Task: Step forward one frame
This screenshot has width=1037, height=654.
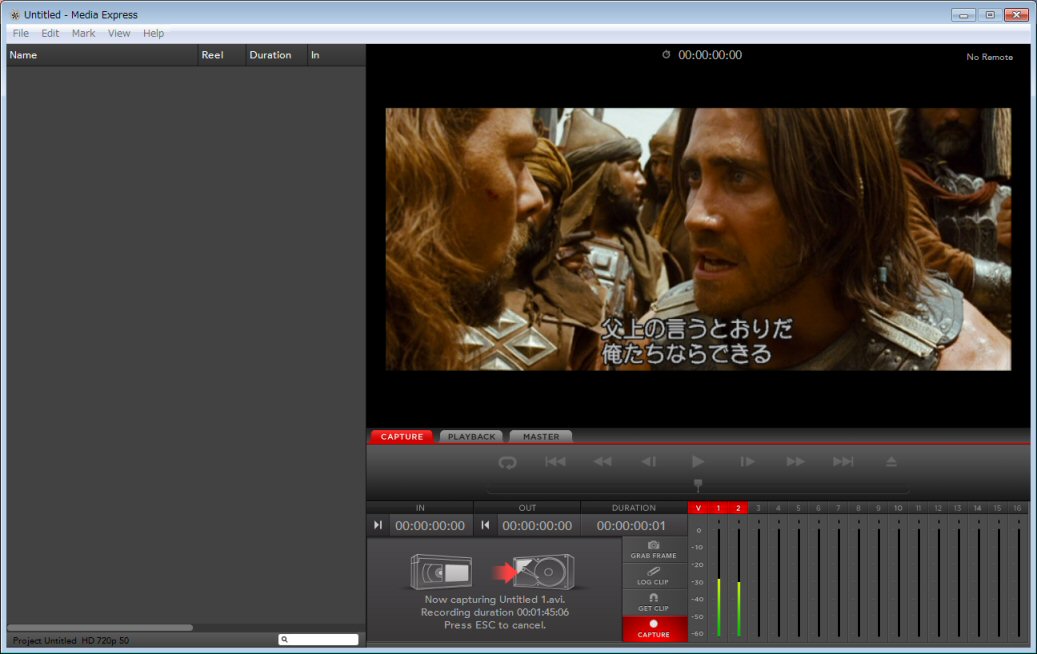Action: tap(747, 462)
